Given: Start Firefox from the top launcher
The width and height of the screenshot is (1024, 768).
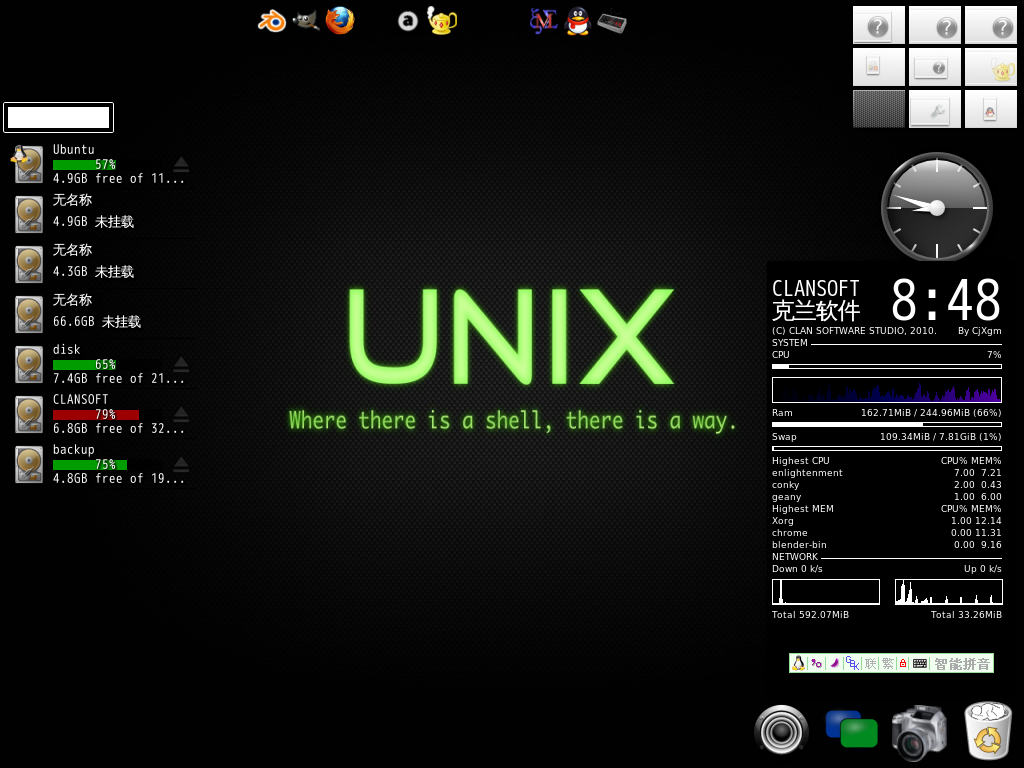Looking at the screenshot, I should tap(340, 21).
